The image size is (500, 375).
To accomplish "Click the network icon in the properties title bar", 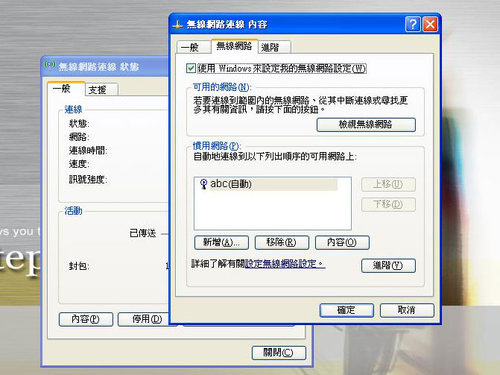I will pyautogui.click(x=178, y=25).
